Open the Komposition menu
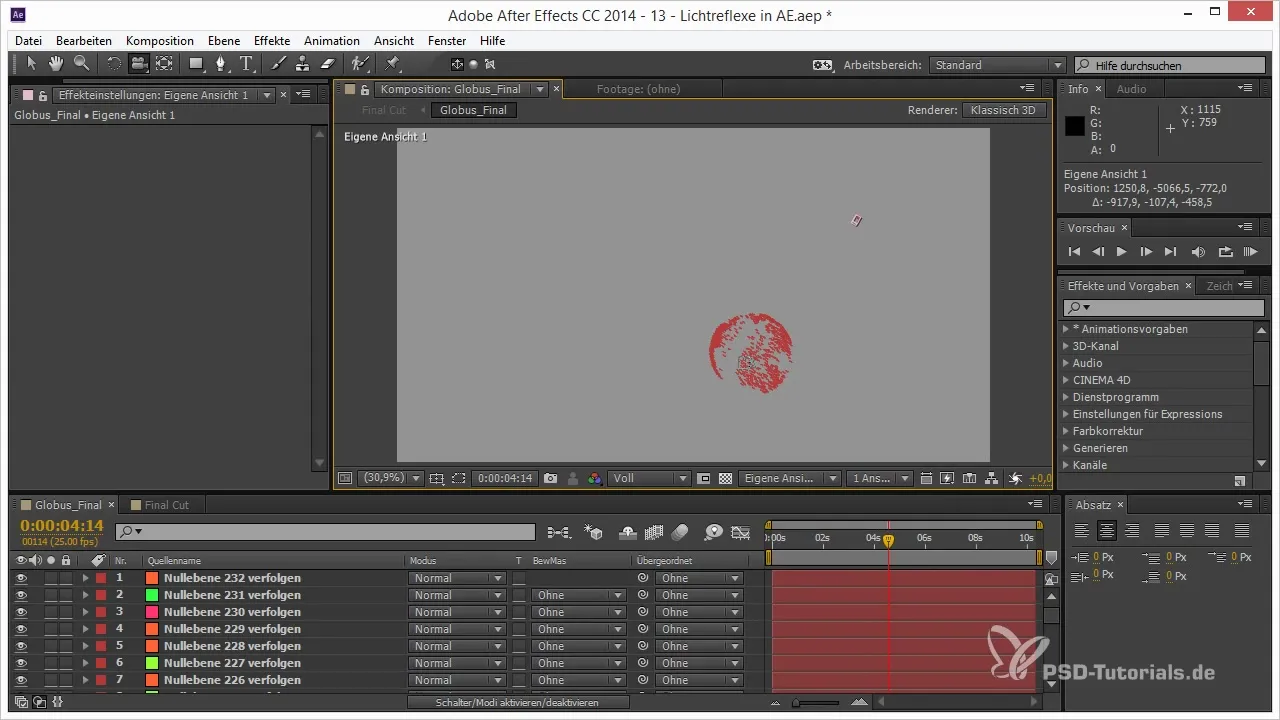Image resolution: width=1280 pixels, height=720 pixels. pos(159,41)
